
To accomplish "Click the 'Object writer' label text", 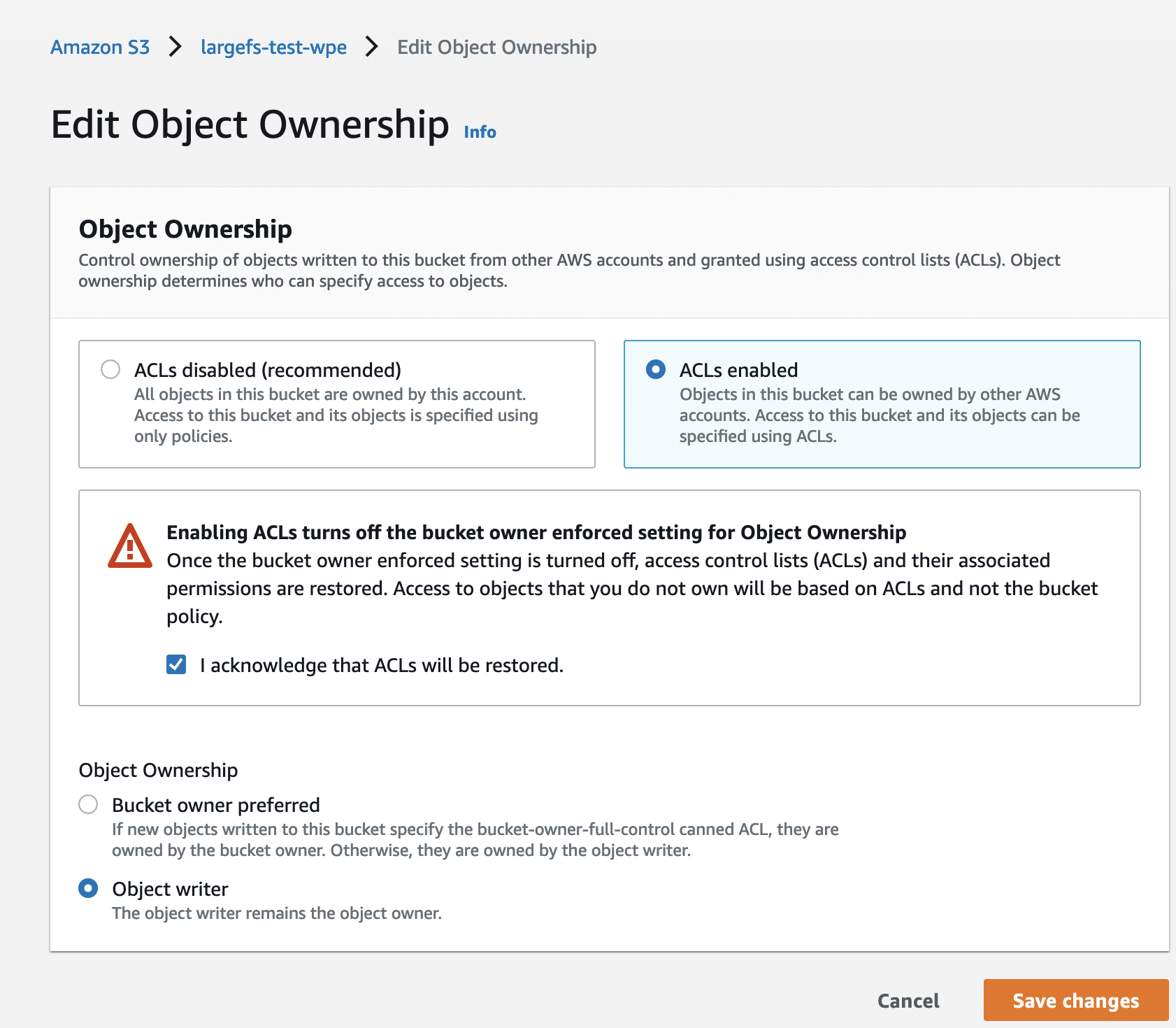I will (171, 889).
